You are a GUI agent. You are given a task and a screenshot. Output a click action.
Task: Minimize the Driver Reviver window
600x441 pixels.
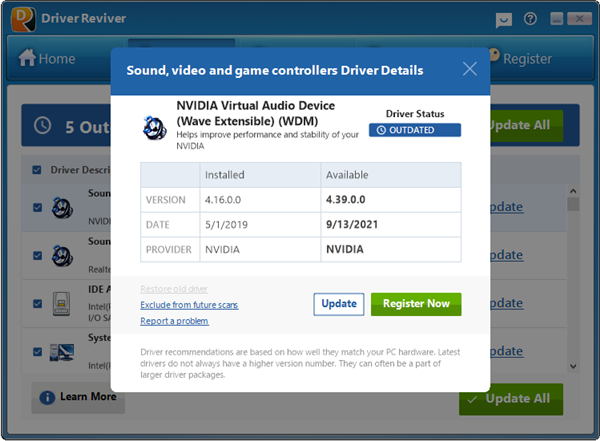point(557,18)
